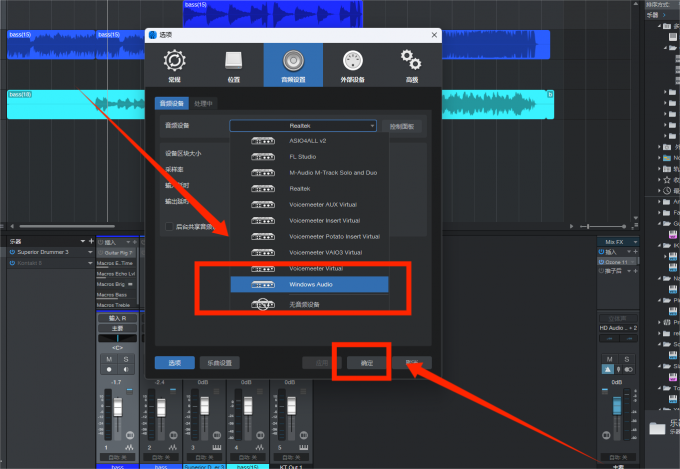This screenshot has height=469, width=680.
Task: Choose Voicemeeter Virtual device
Action: [309, 269]
